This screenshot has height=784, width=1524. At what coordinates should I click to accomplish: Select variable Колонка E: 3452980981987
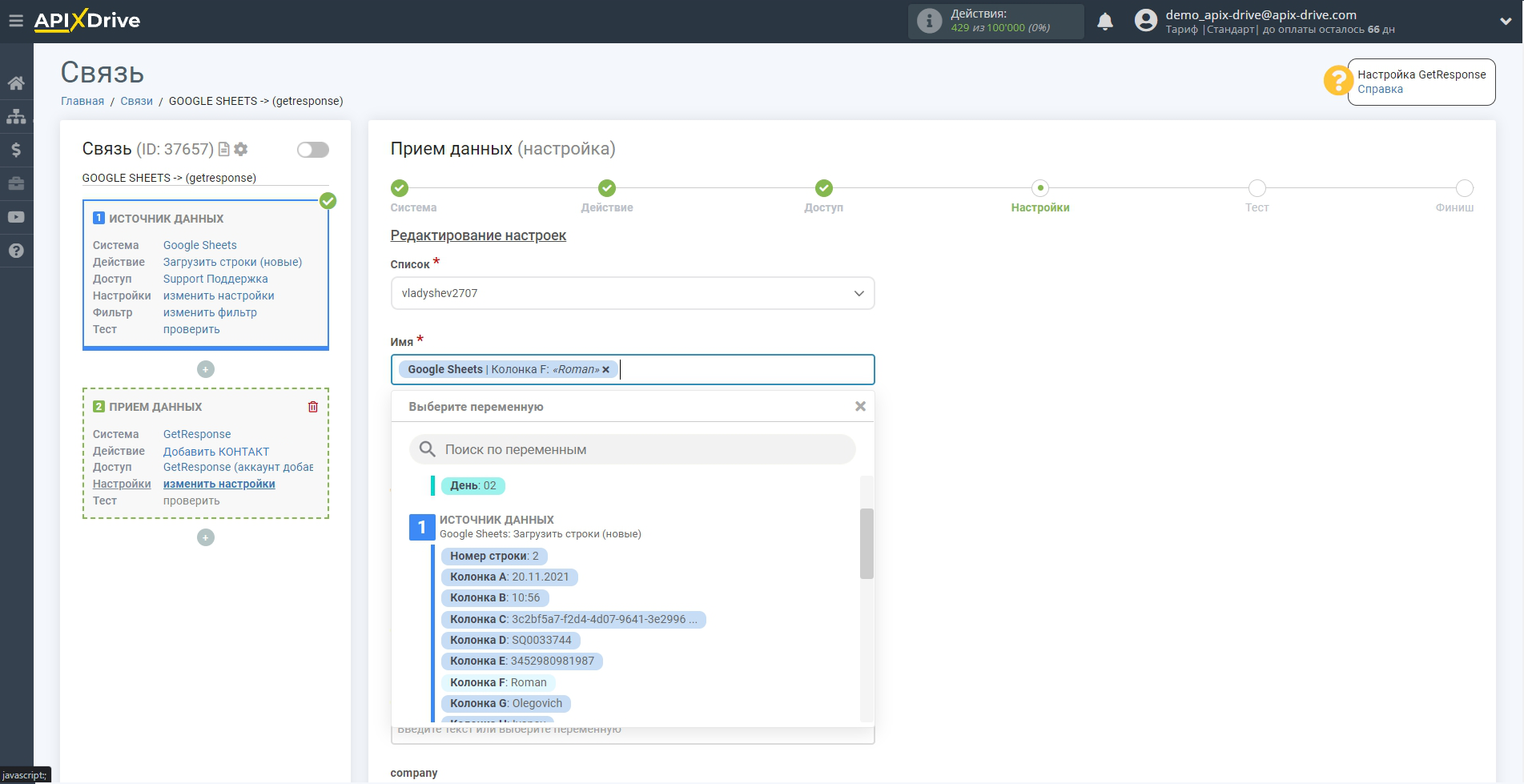point(522,661)
